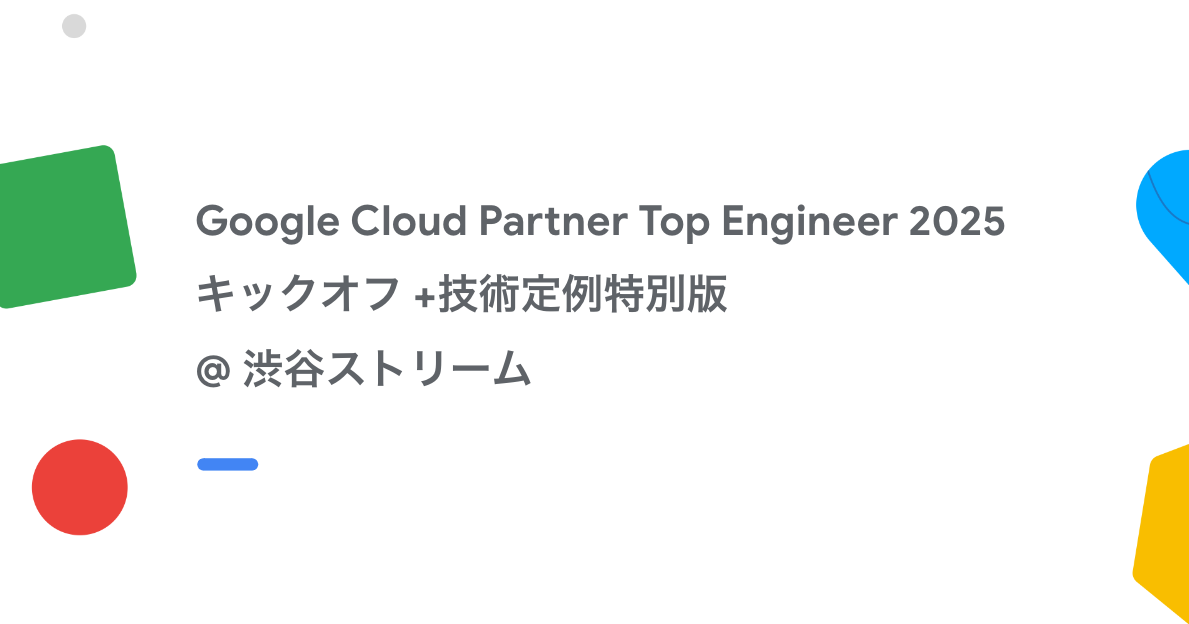Select the word Top in title
Image resolution: width=1189 pixels, height=624 pixels.
click(x=674, y=223)
